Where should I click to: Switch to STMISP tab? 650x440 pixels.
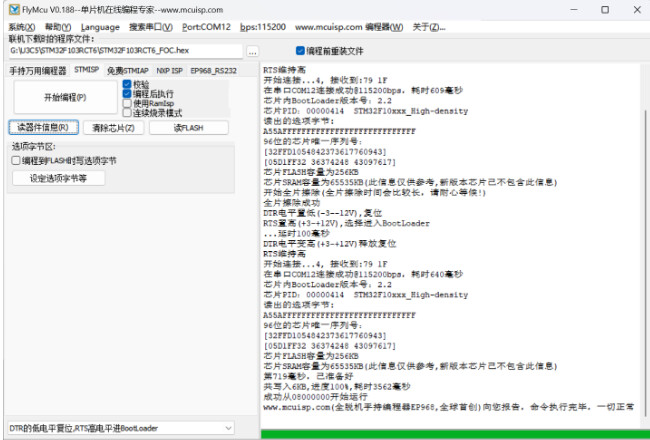(x=86, y=70)
